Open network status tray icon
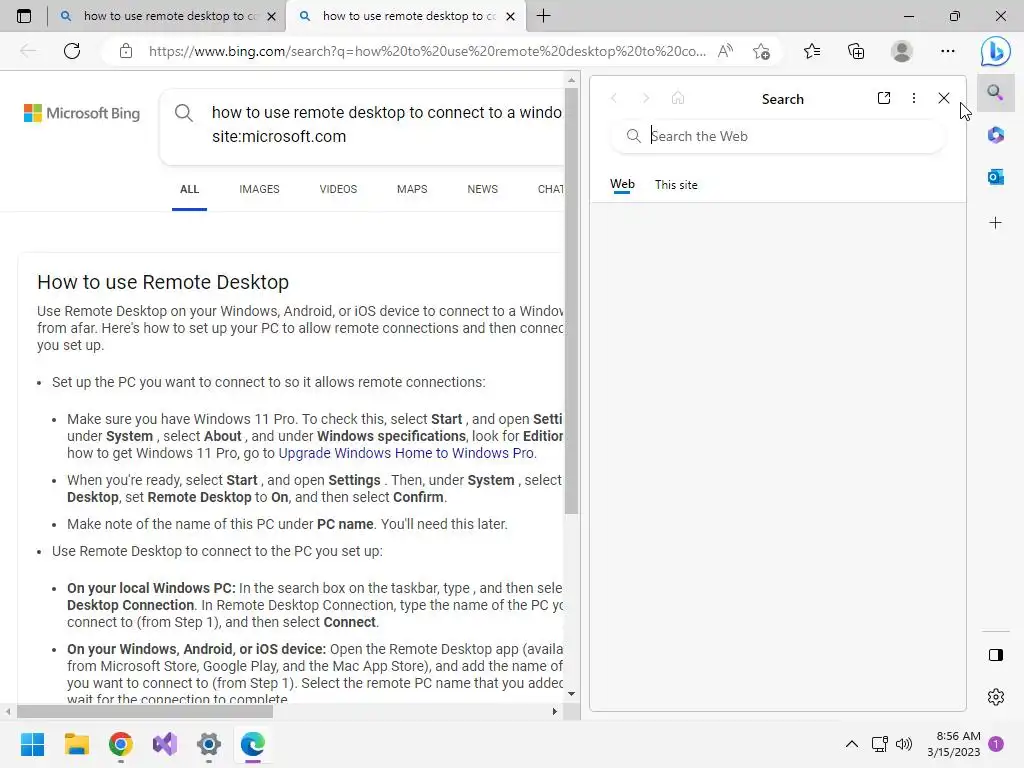The height and width of the screenshot is (768, 1024). tap(880, 744)
